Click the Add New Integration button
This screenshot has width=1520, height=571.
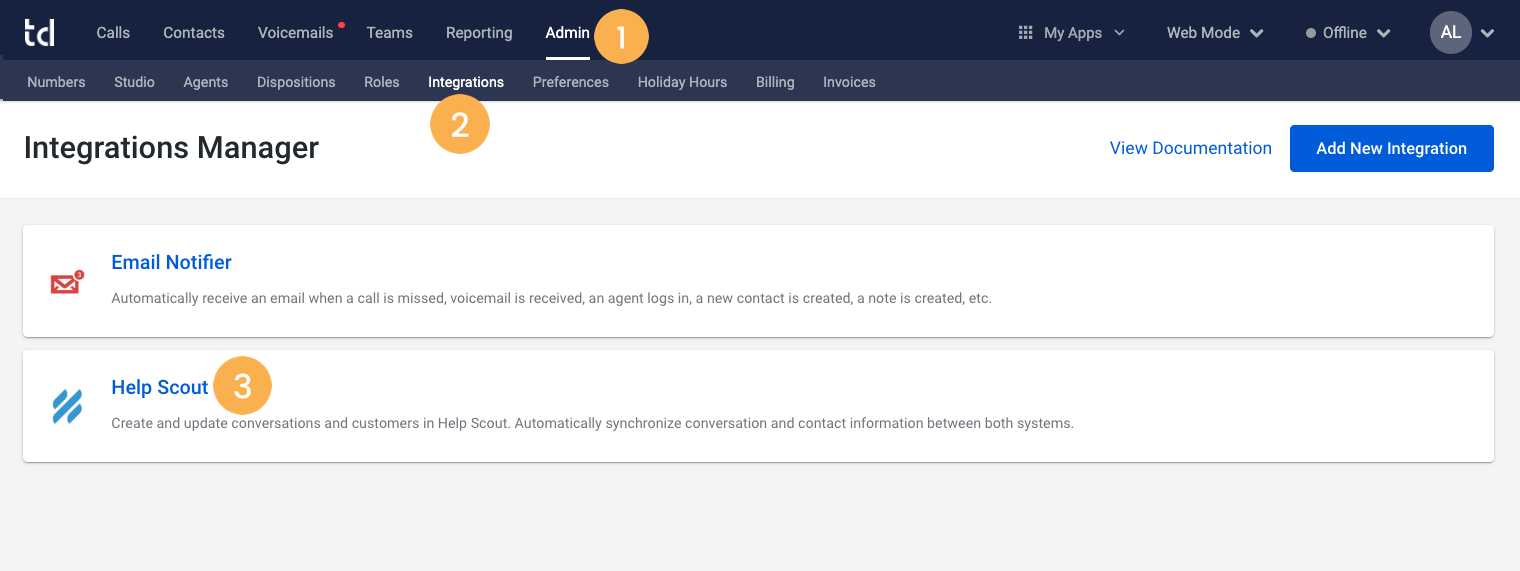[x=1391, y=148]
